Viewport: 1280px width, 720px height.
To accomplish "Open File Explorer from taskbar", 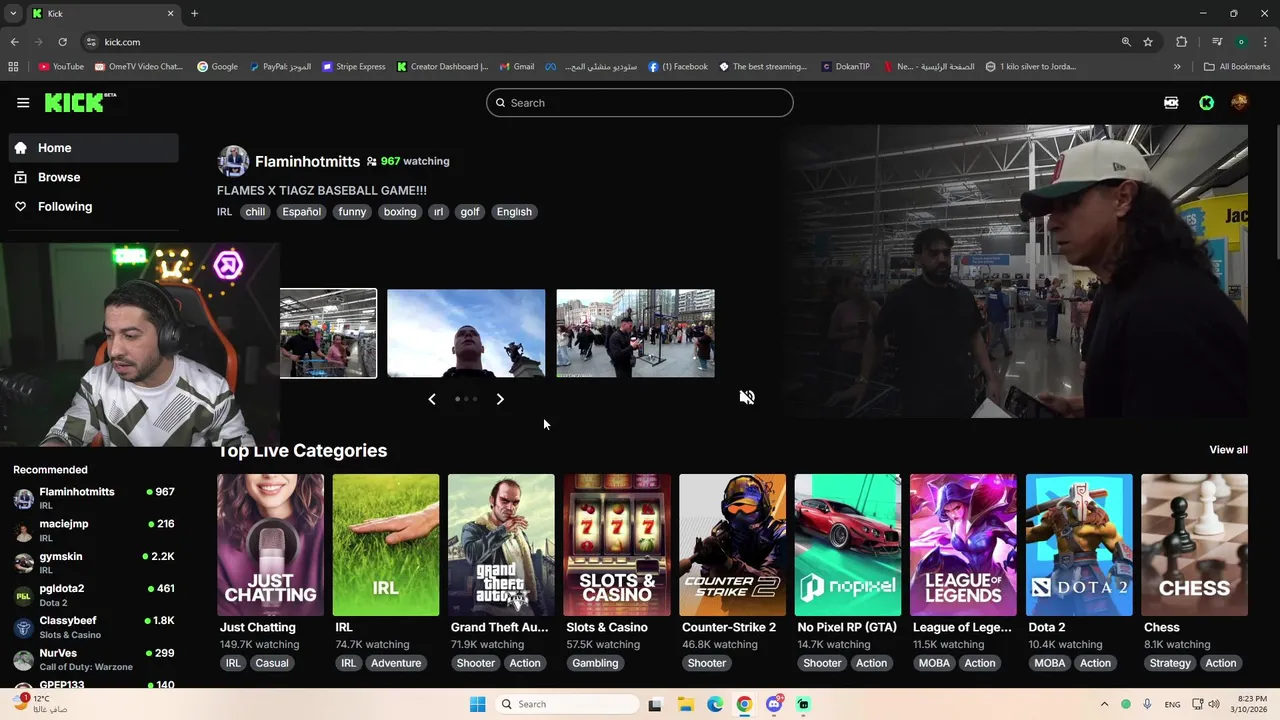I will tap(686, 704).
